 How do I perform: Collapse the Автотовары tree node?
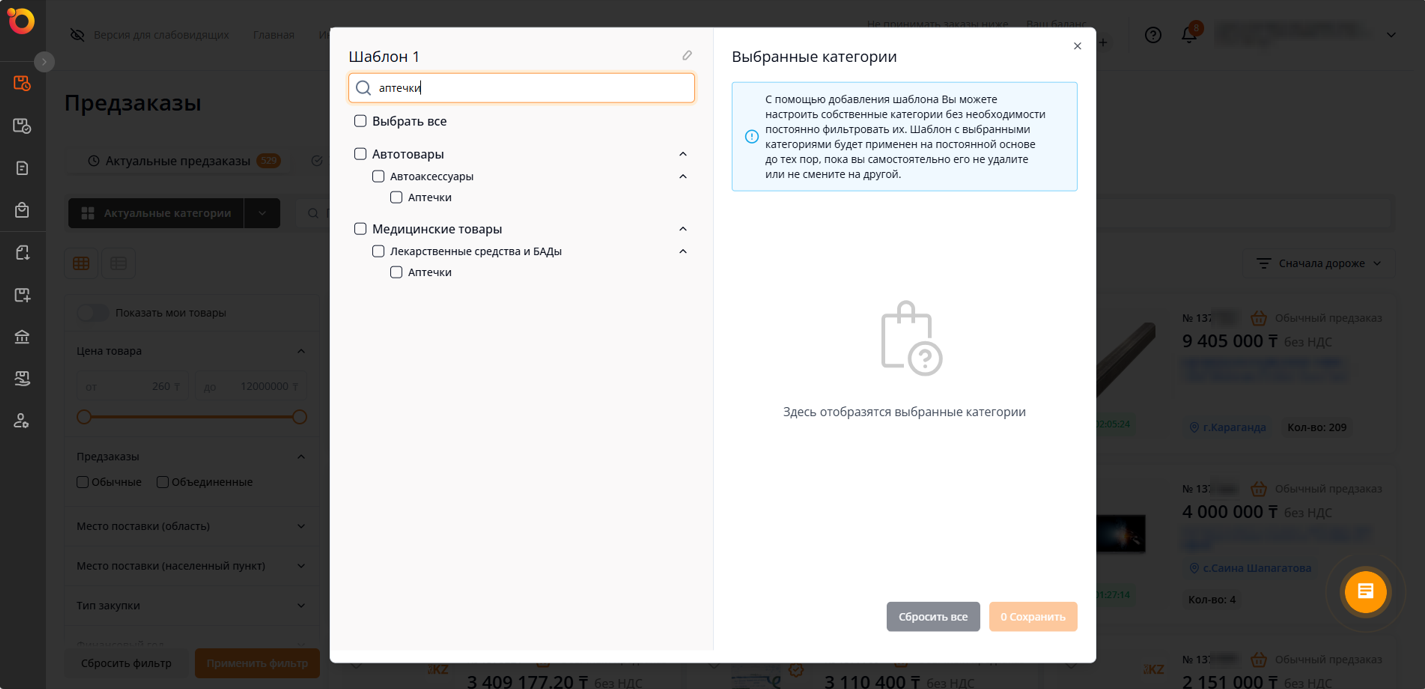[x=683, y=154]
